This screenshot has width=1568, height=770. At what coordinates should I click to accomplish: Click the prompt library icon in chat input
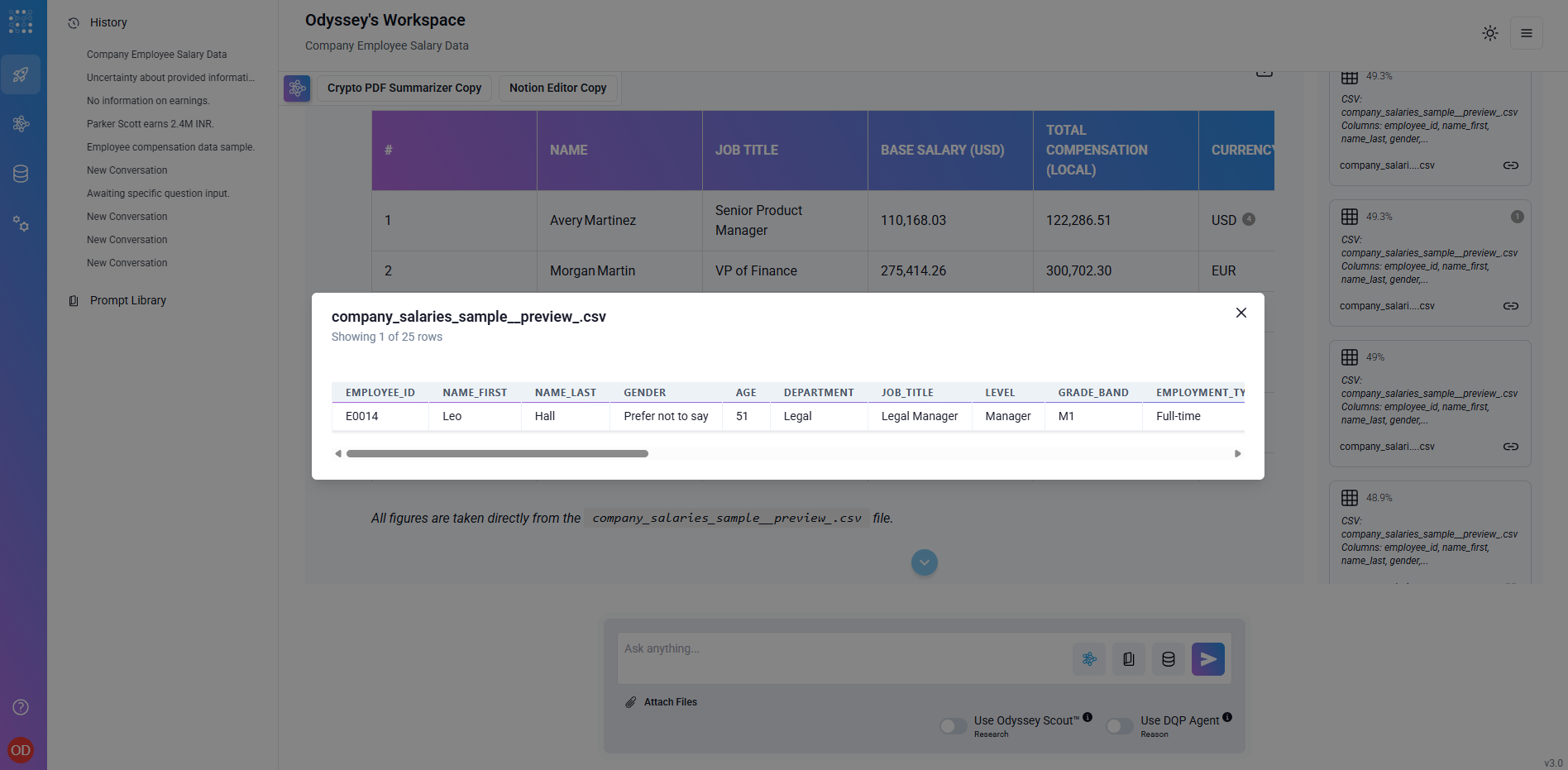point(1128,659)
